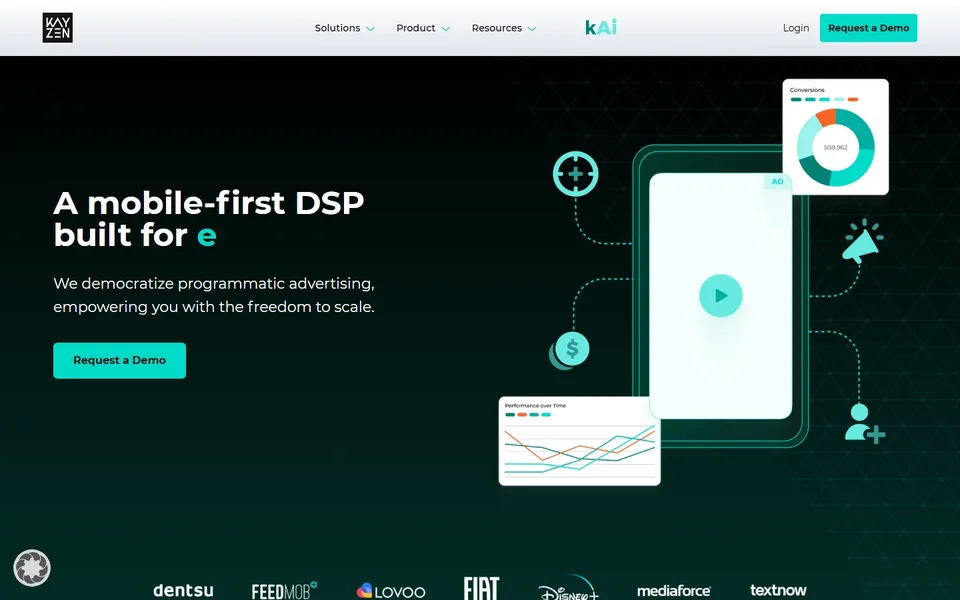Click text 'We democratize programmatic advertising,'
Image resolution: width=960 pixels, height=600 pixels.
[x=214, y=283]
